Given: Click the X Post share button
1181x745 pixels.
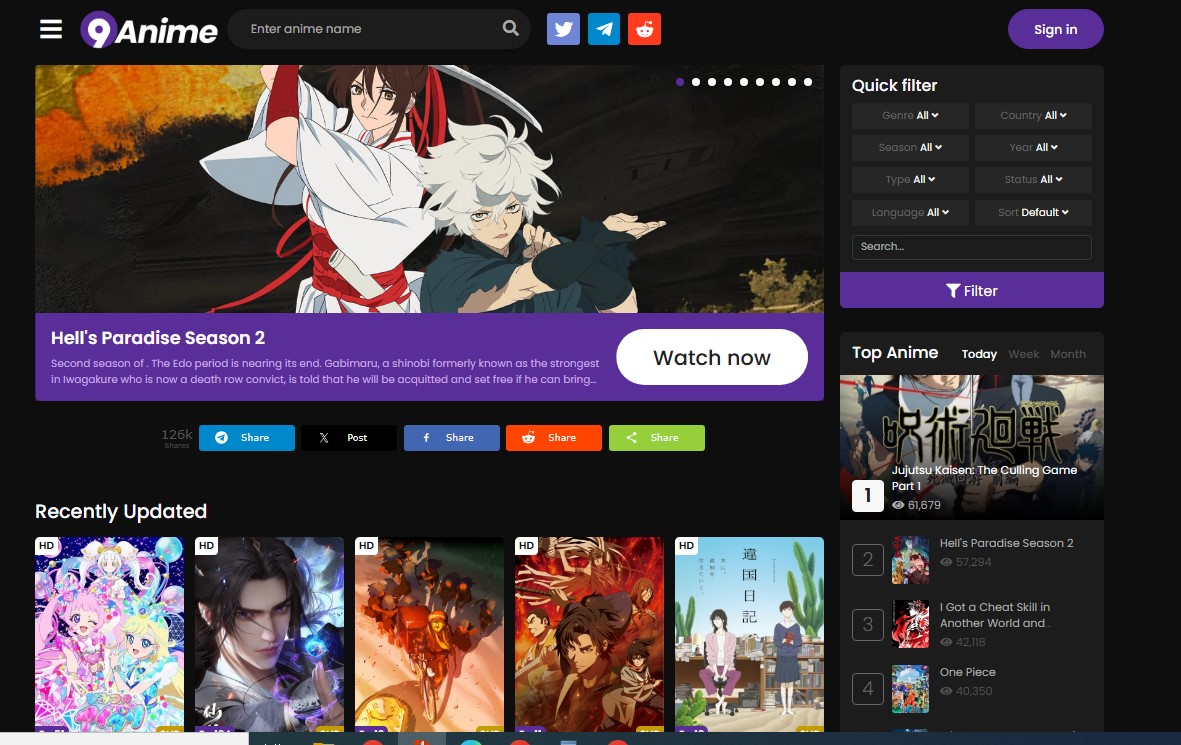Looking at the screenshot, I should (349, 438).
